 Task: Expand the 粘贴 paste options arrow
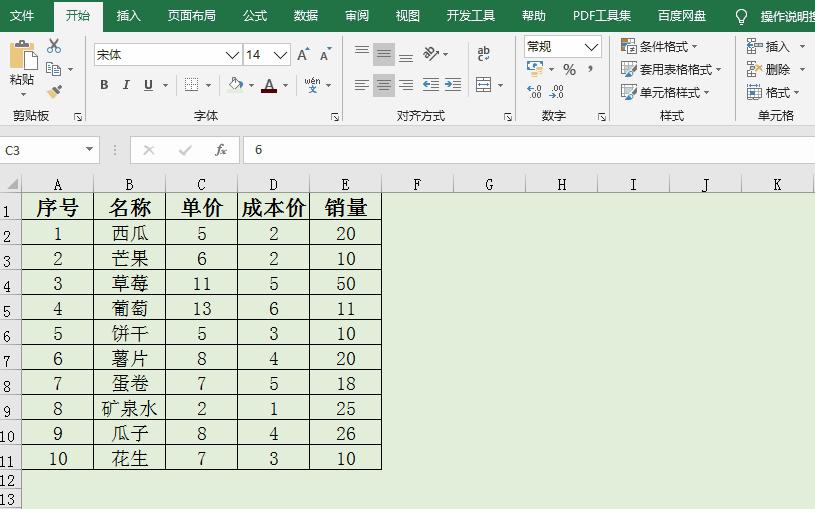pos(23,94)
